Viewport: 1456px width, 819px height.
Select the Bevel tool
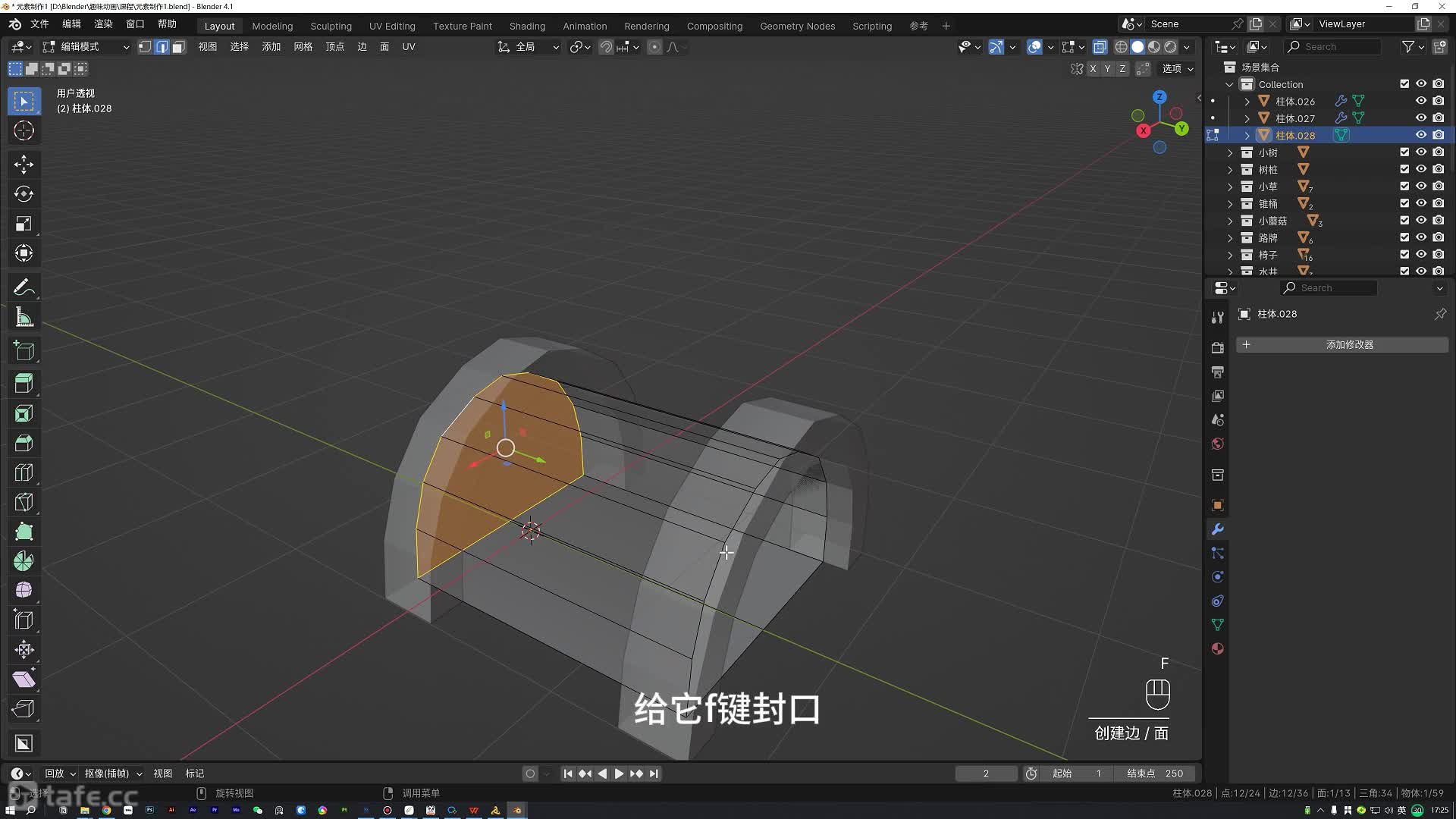(24, 443)
